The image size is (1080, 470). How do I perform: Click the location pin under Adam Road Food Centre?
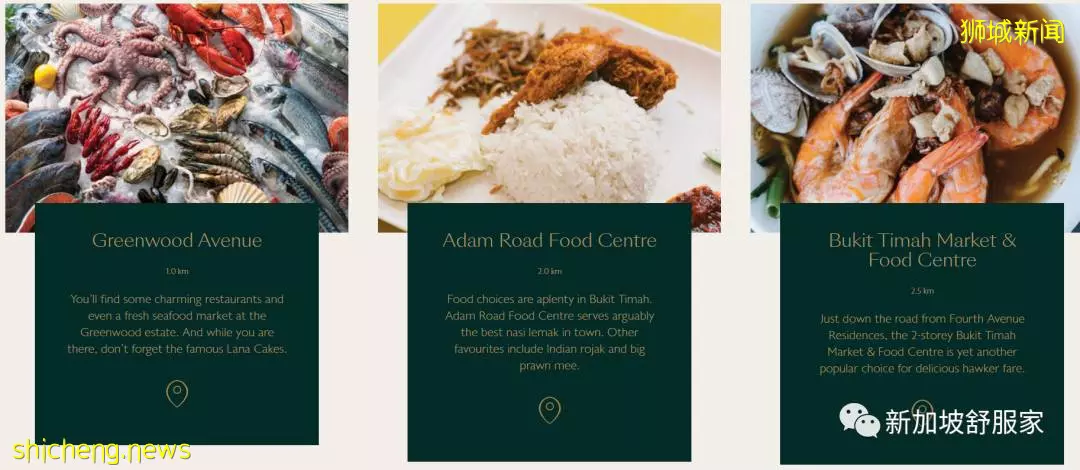[549, 410]
